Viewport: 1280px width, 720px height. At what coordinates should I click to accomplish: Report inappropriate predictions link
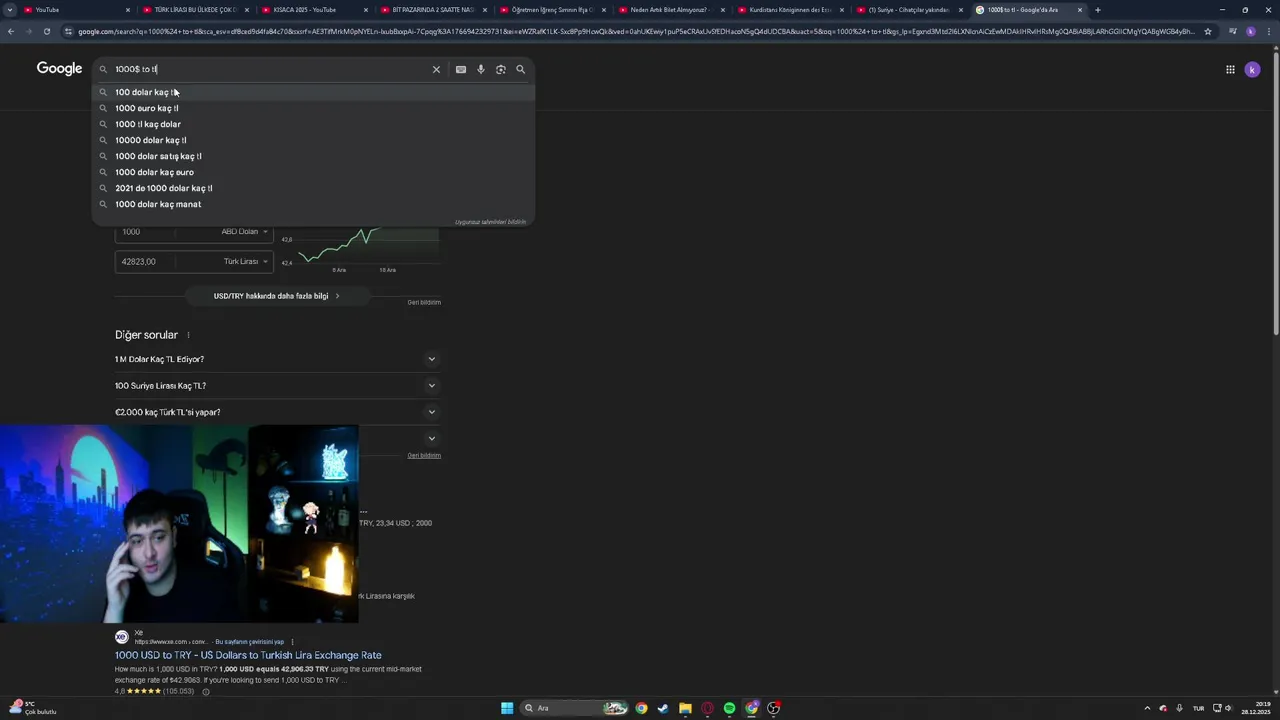coord(490,222)
